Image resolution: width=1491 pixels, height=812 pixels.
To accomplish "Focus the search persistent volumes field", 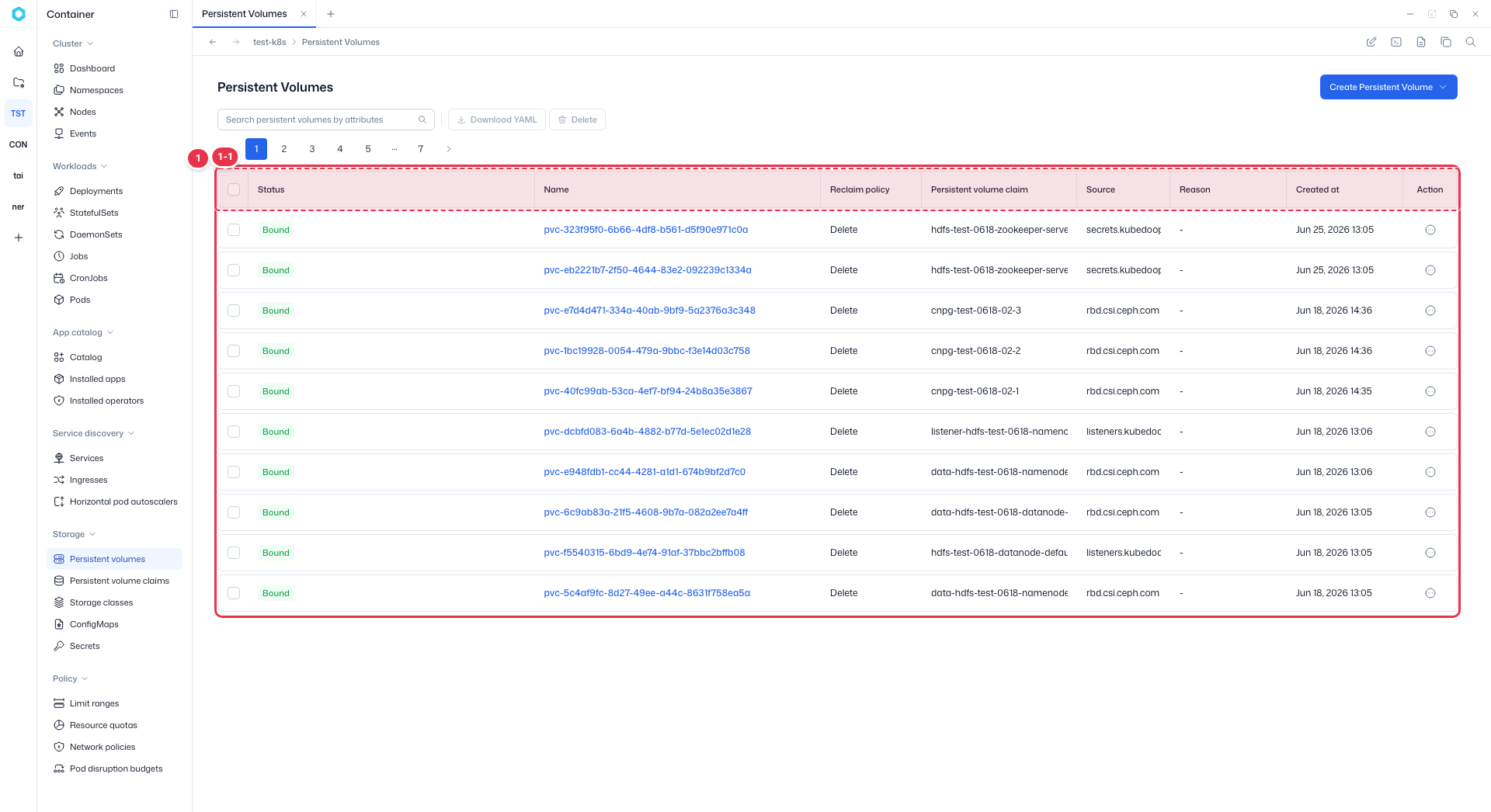I will (x=326, y=120).
